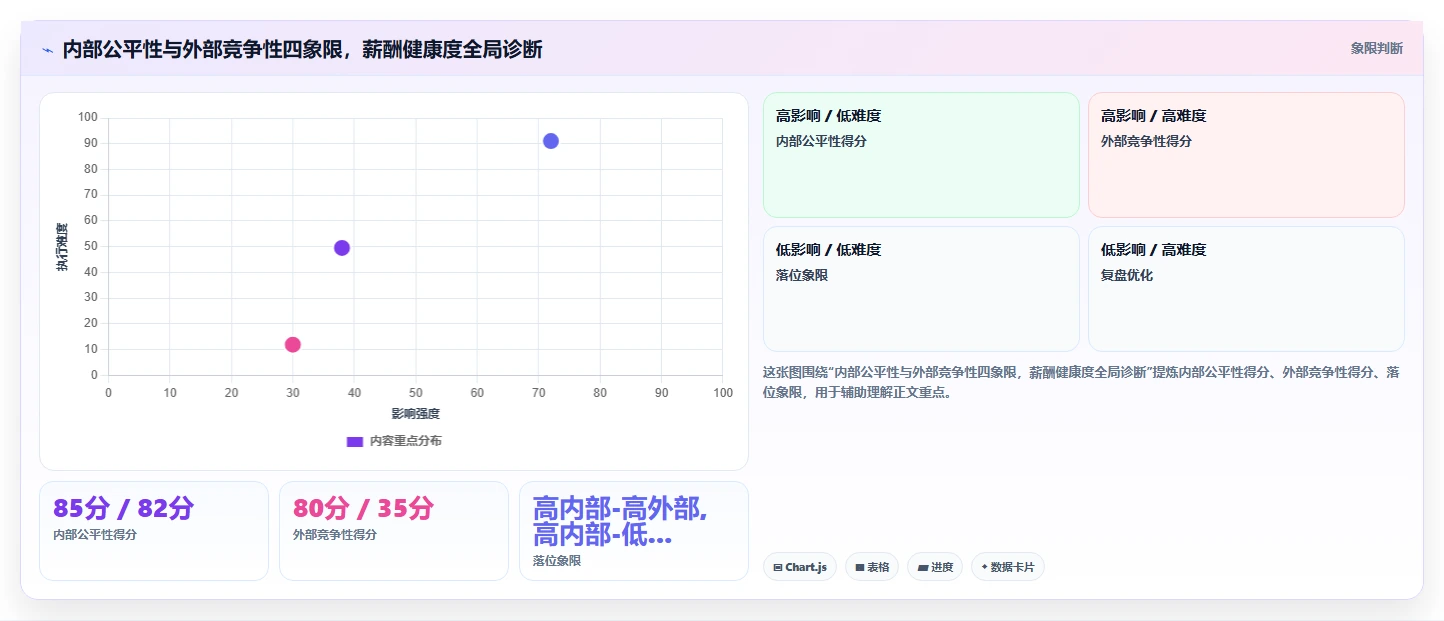Click the lightning icon beside the title
Viewport: 1444px width, 621px height.
(x=47, y=50)
